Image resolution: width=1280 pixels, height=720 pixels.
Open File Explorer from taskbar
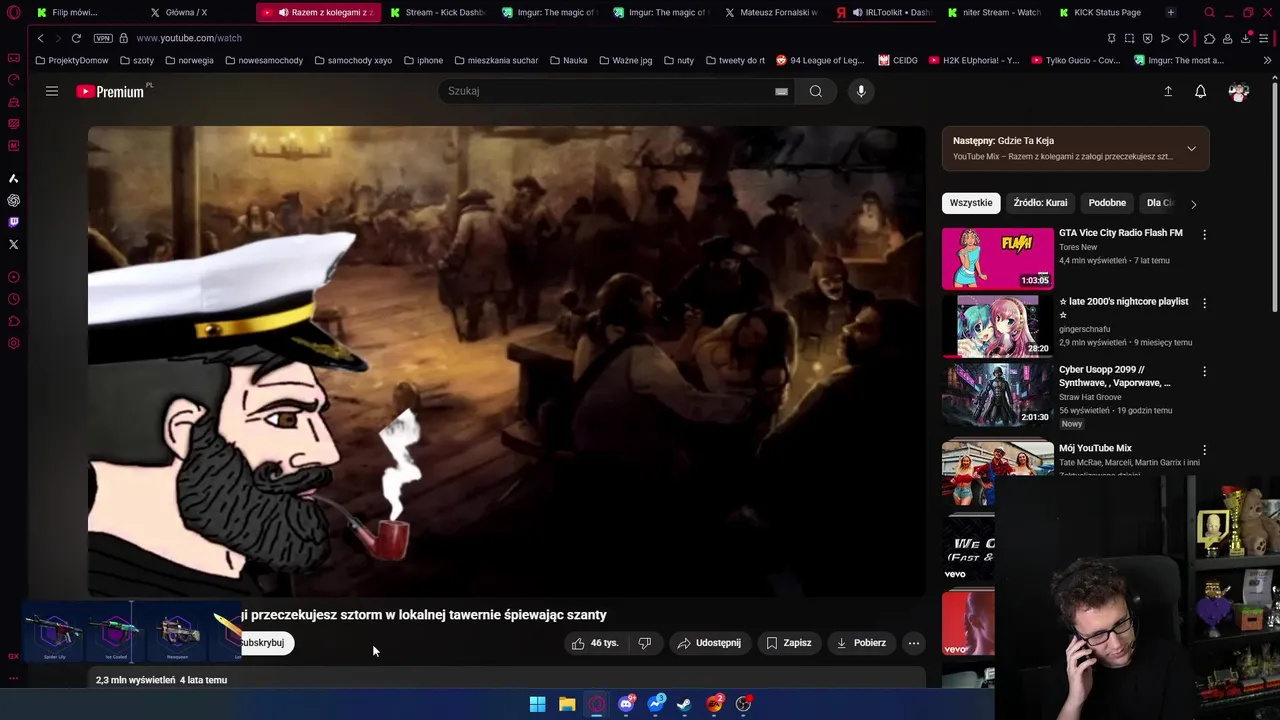pyautogui.click(x=567, y=704)
